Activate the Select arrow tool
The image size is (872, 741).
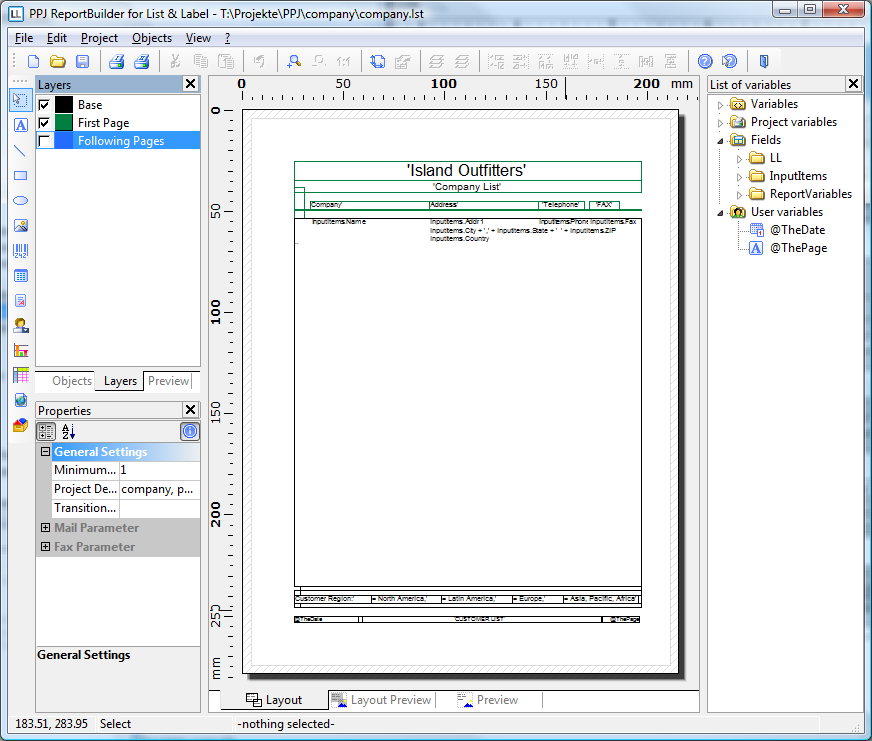(21, 100)
